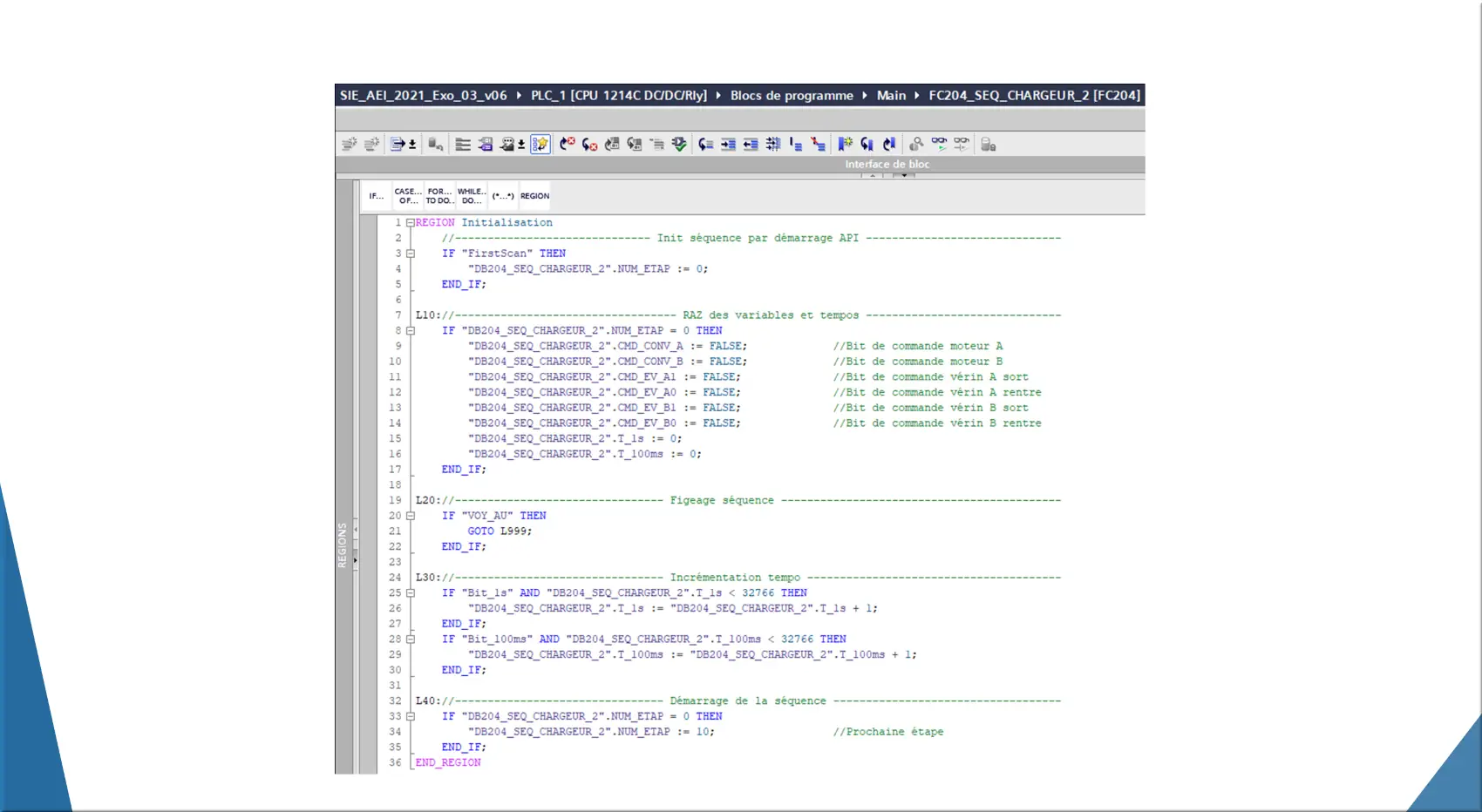Collapse Interface de bloc with the up arrow
This screenshot has width=1482, height=812.
pos(872,175)
